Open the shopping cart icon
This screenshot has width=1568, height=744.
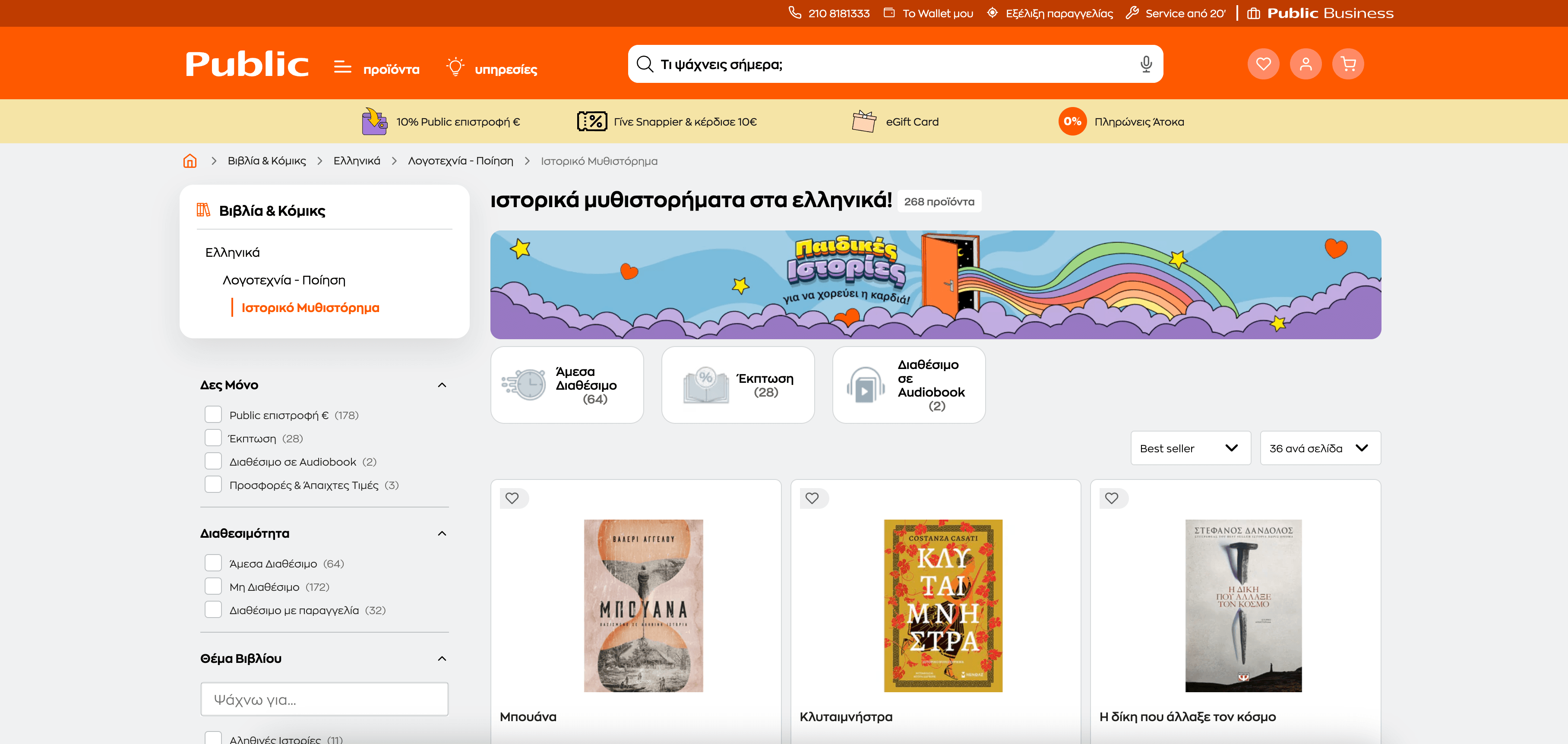point(1348,64)
